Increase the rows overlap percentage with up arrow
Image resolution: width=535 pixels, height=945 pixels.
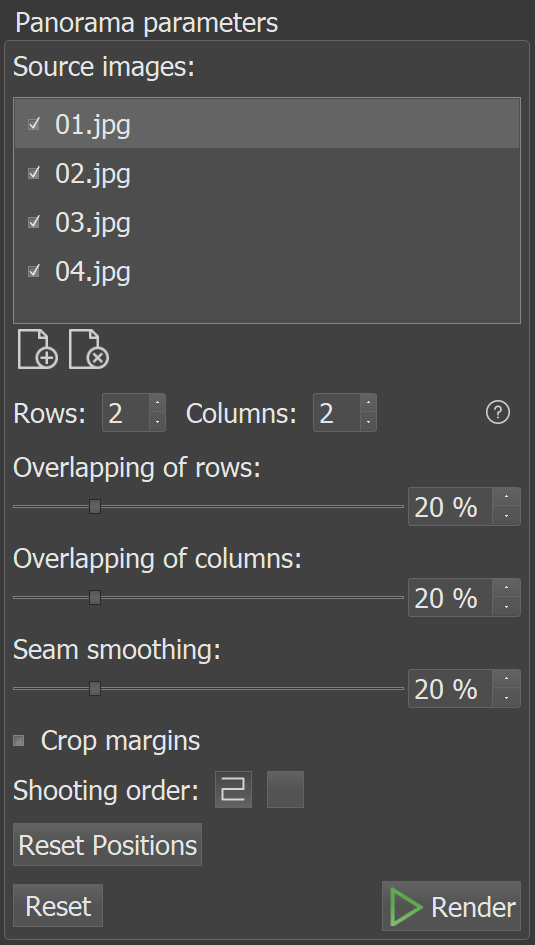coord(506,497)
